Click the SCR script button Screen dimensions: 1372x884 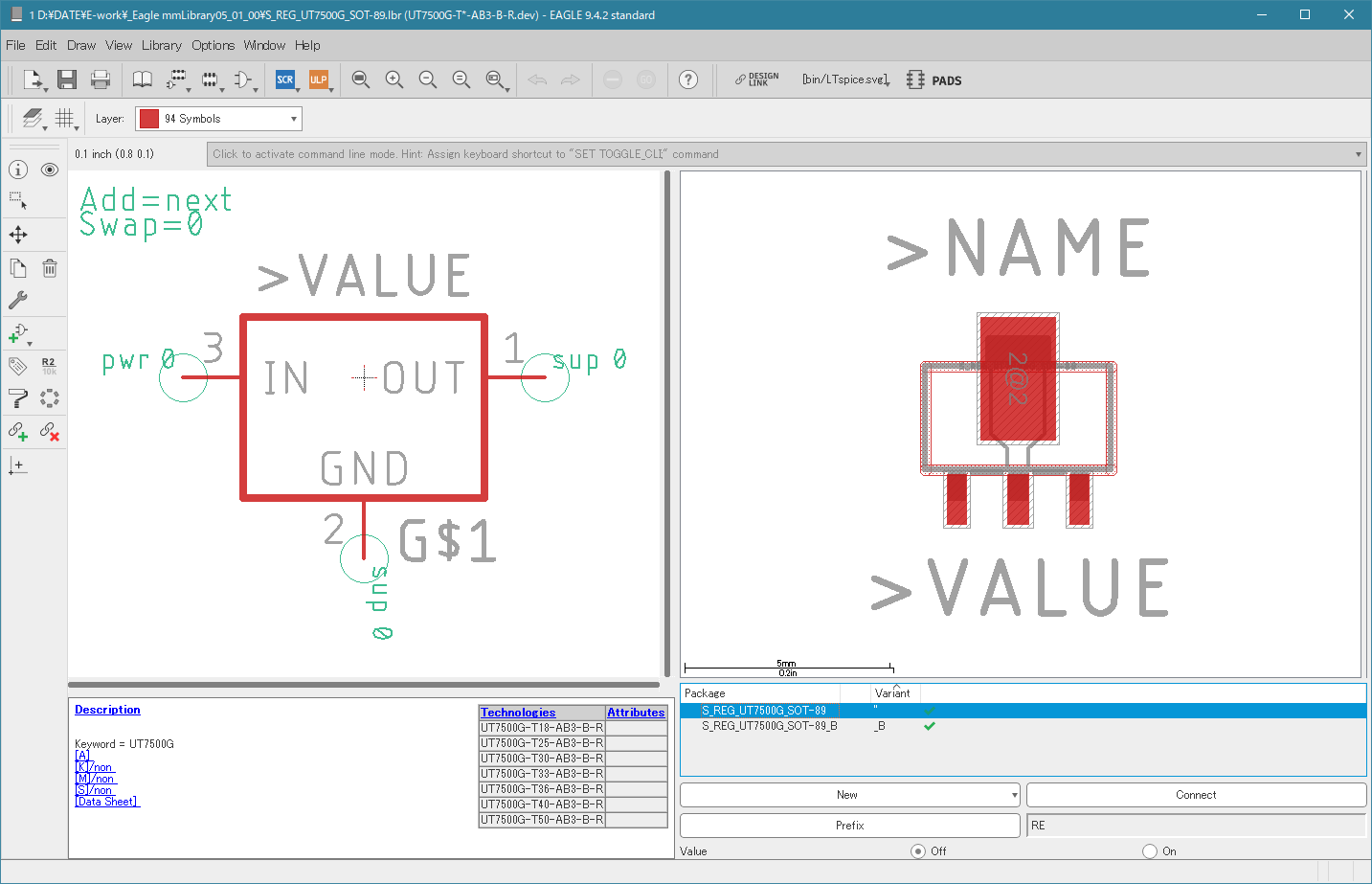coord(285,79)
